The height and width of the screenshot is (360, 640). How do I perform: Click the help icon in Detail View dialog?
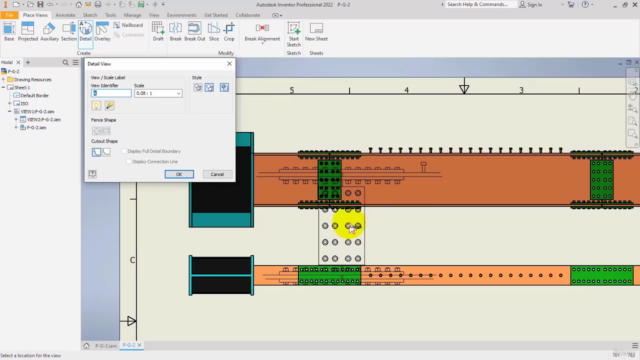pos(92,174)
